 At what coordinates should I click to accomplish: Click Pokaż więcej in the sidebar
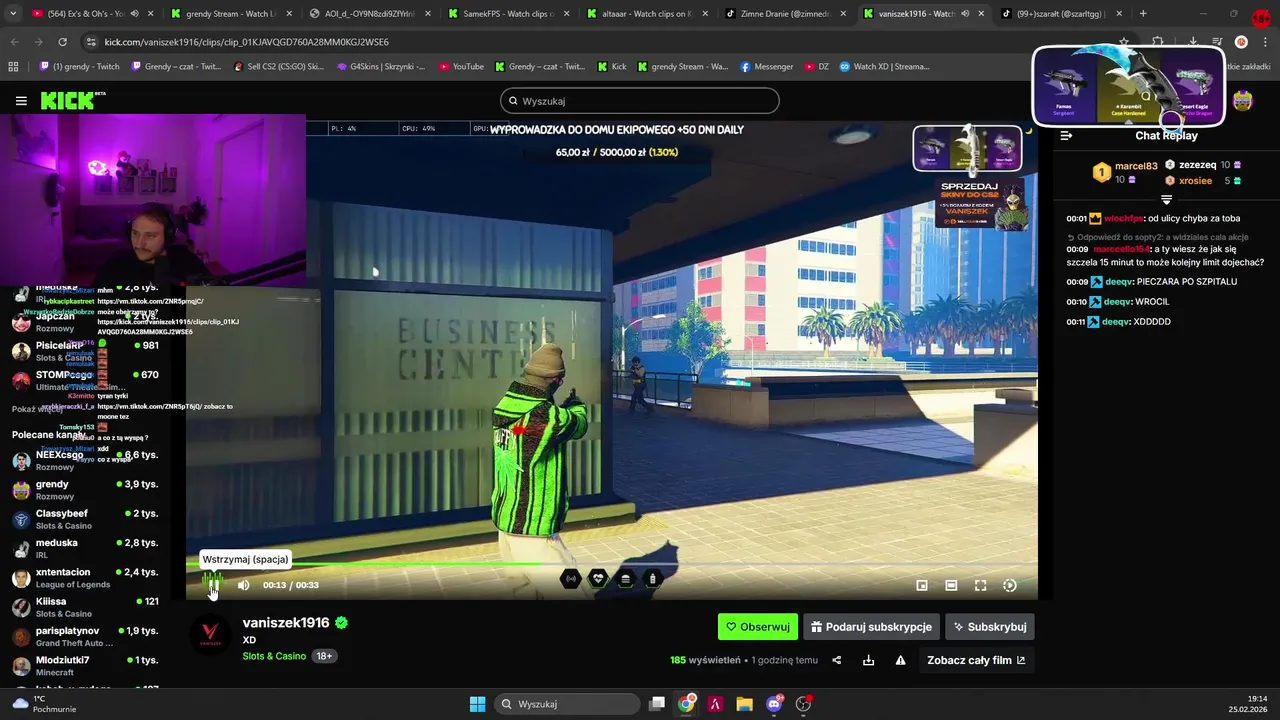pos(35,409)
